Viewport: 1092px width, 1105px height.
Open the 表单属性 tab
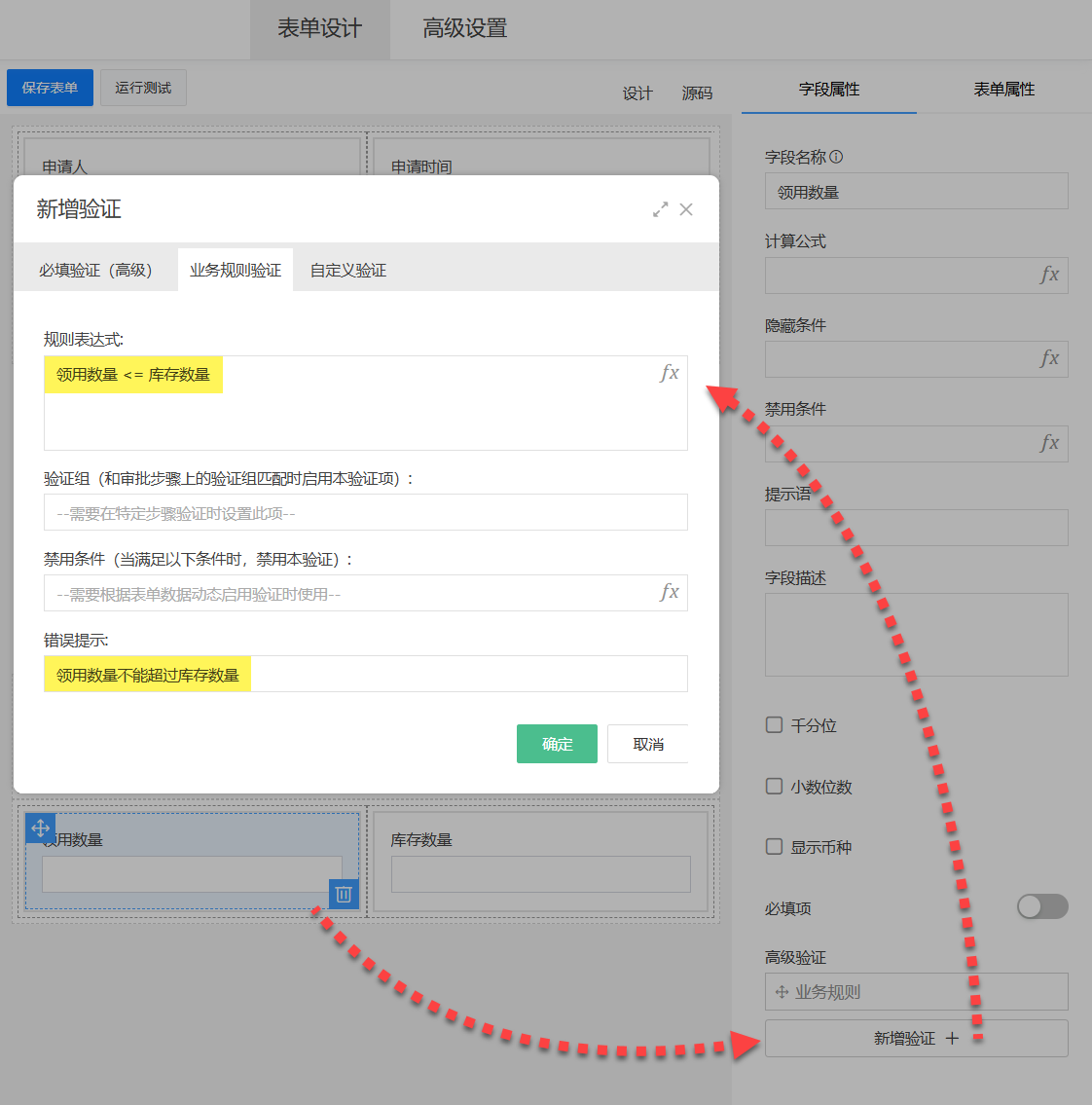1003,90
